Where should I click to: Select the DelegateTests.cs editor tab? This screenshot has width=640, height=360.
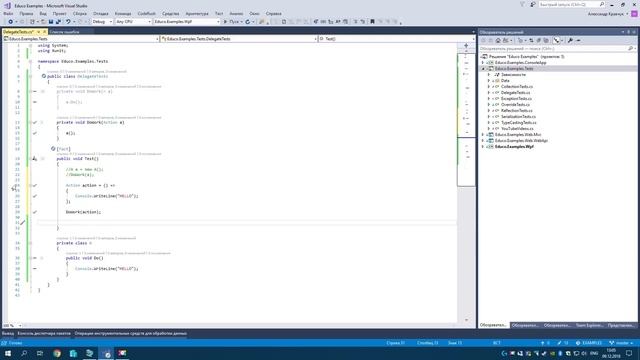(x=18, y=32)
